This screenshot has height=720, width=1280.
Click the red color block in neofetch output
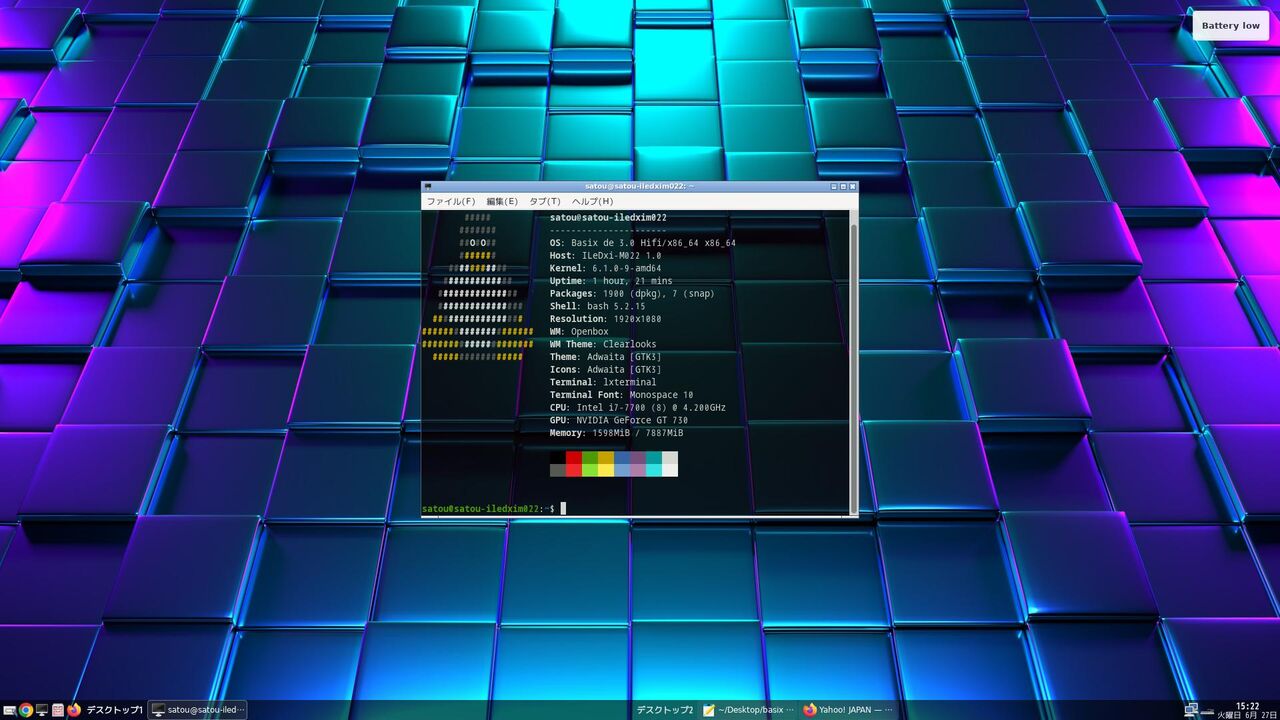click(574, 457)
